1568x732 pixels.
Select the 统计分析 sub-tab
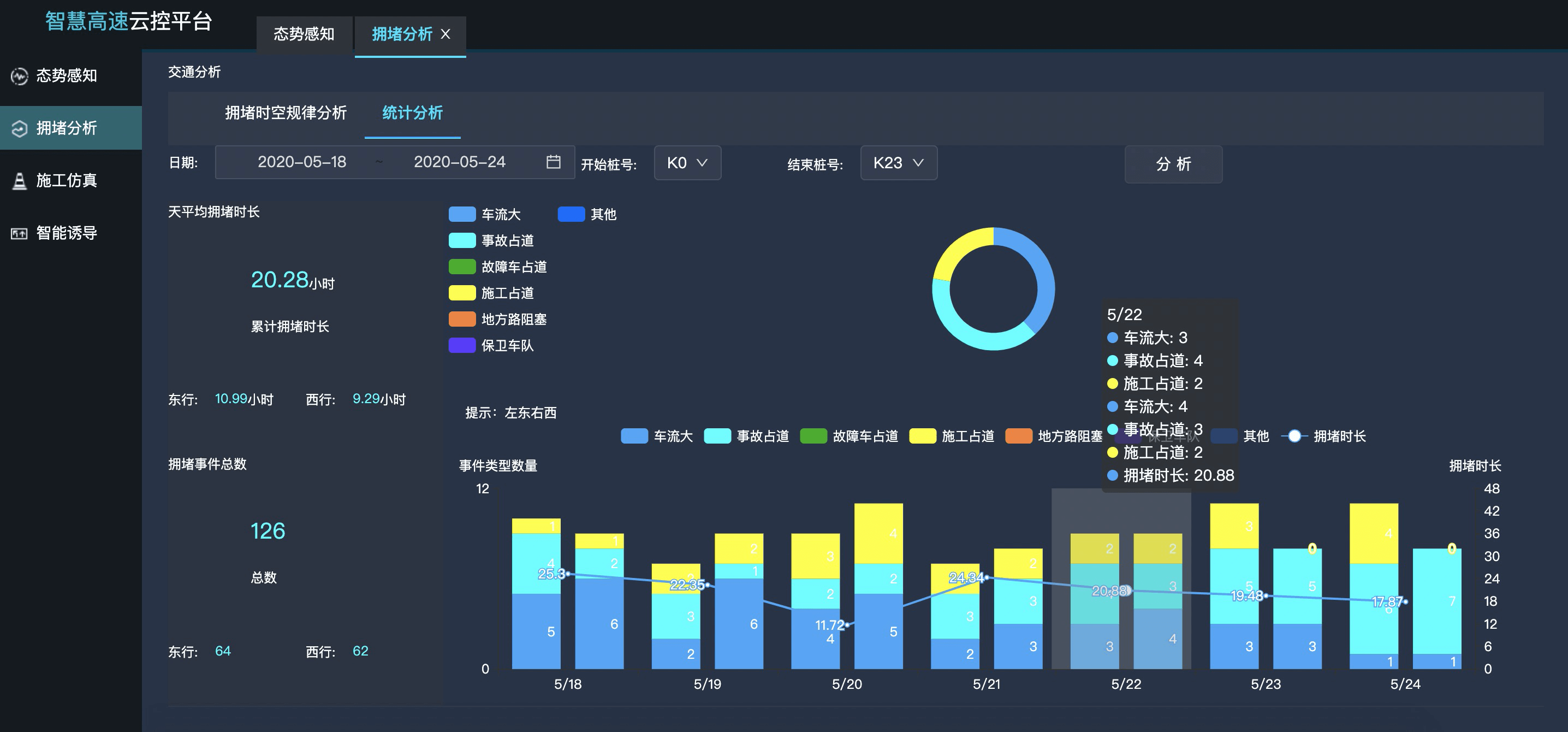click(412, 113)
